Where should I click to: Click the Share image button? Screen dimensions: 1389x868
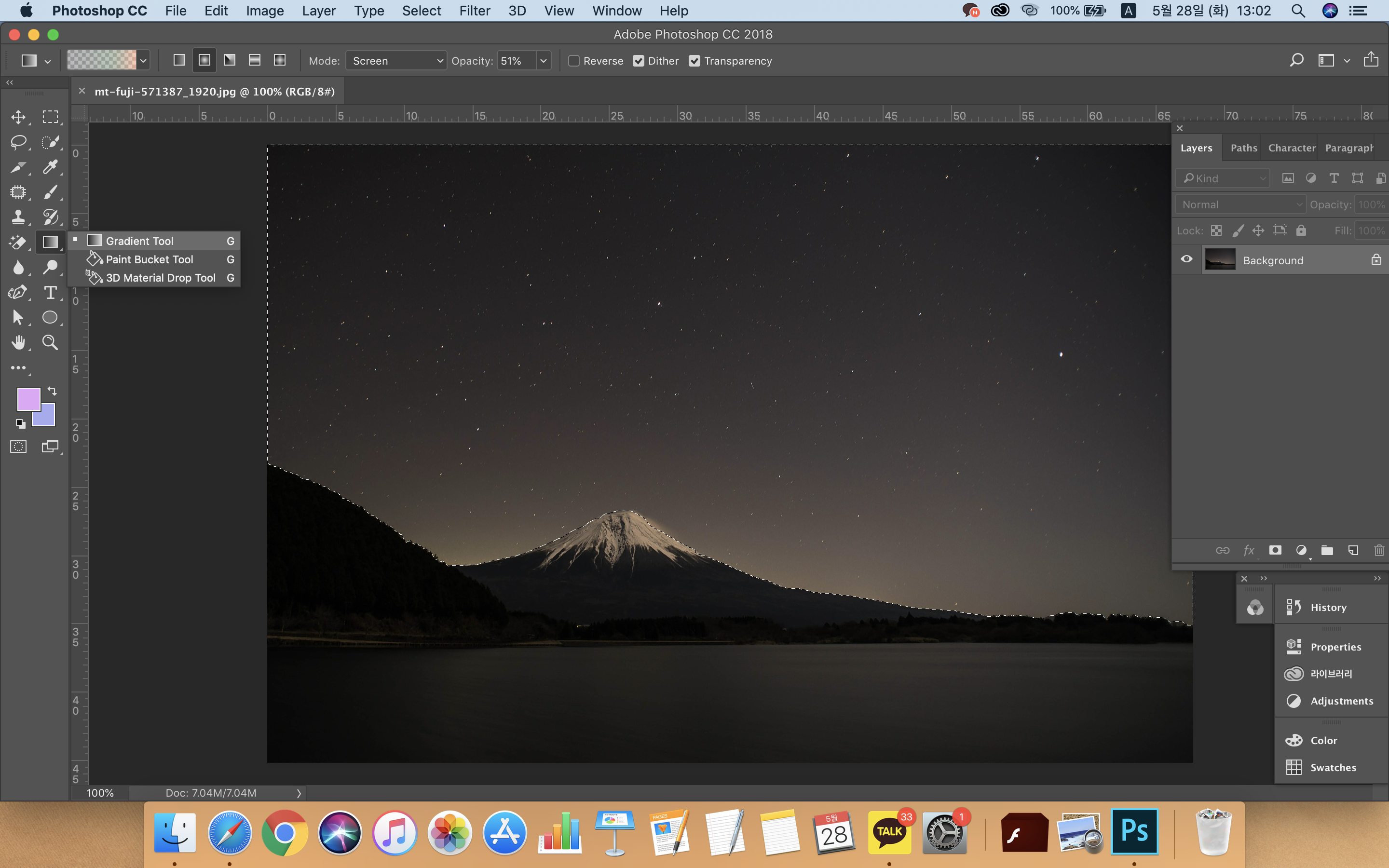point(1371,59)
